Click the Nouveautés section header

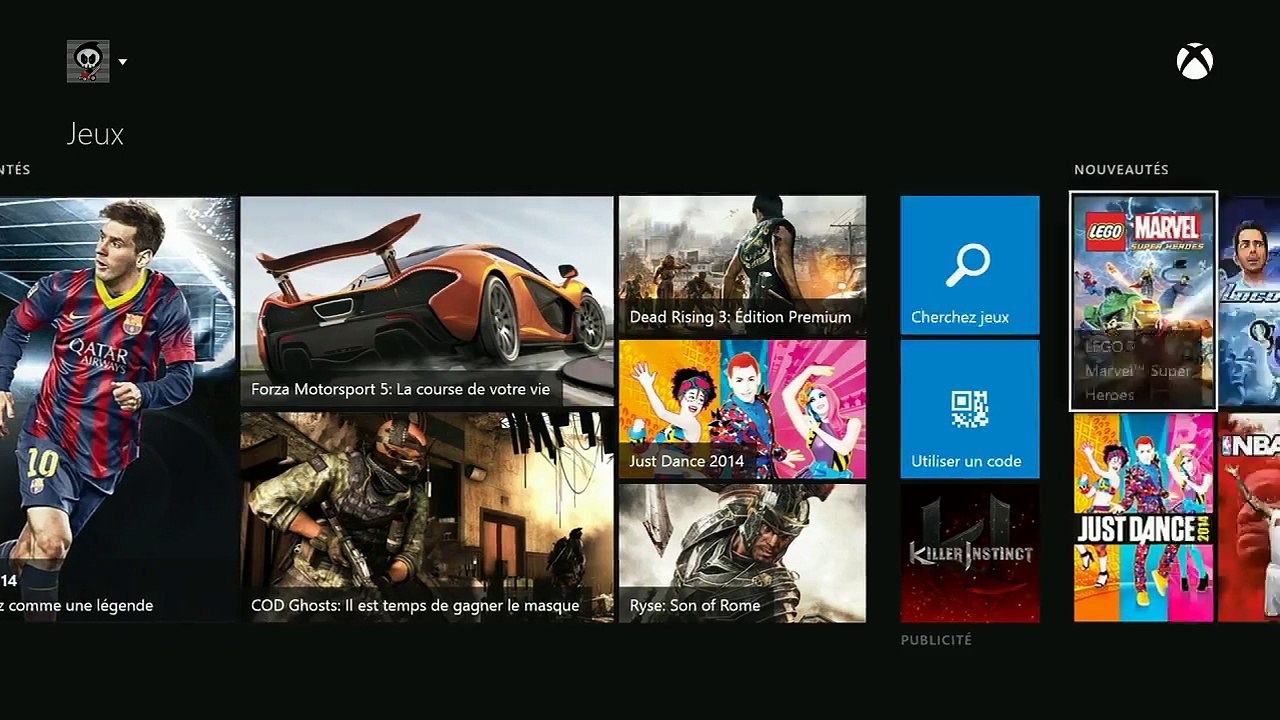pyautogui.click(x=1121, y=170)
